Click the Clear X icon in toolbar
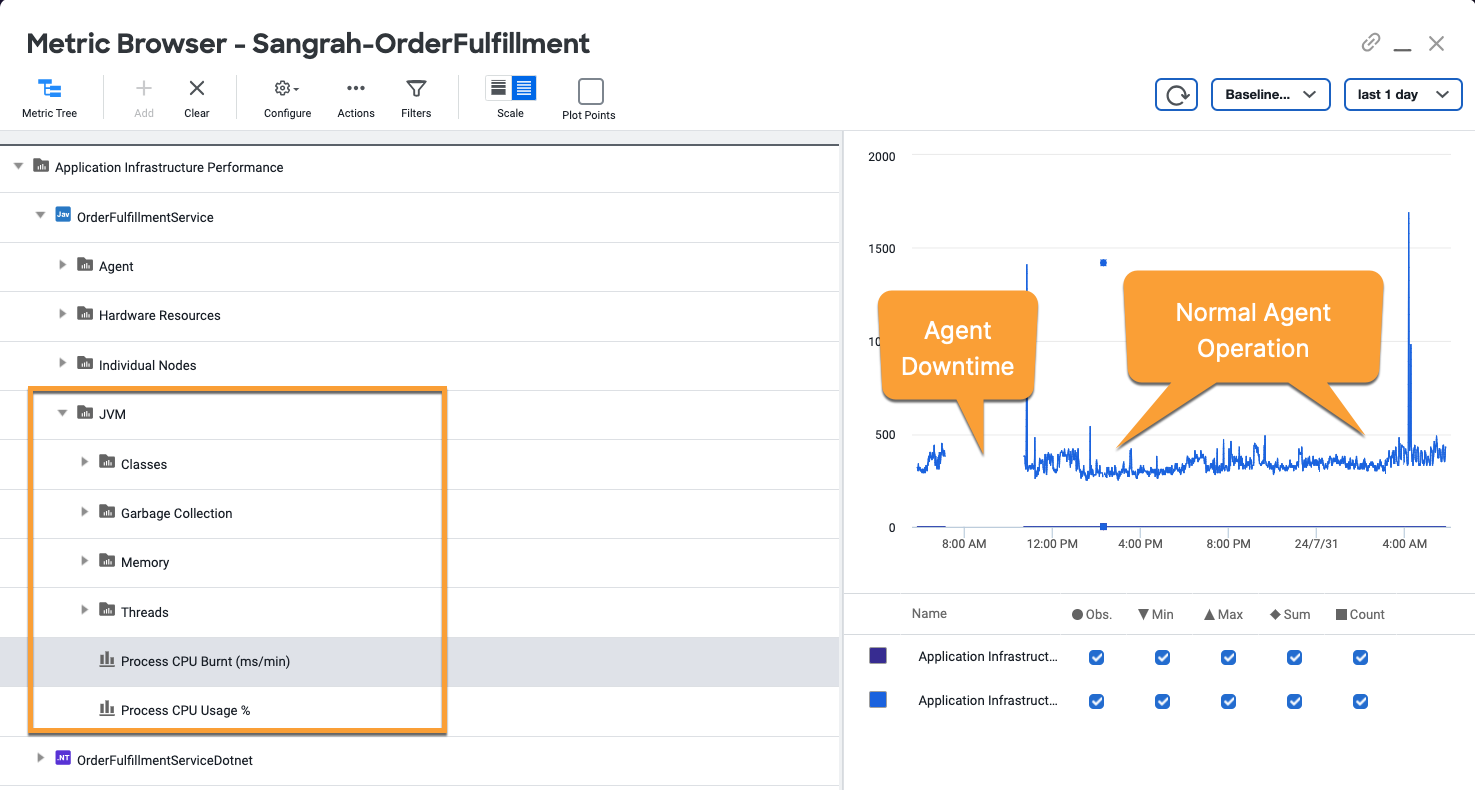 [197, 98]
